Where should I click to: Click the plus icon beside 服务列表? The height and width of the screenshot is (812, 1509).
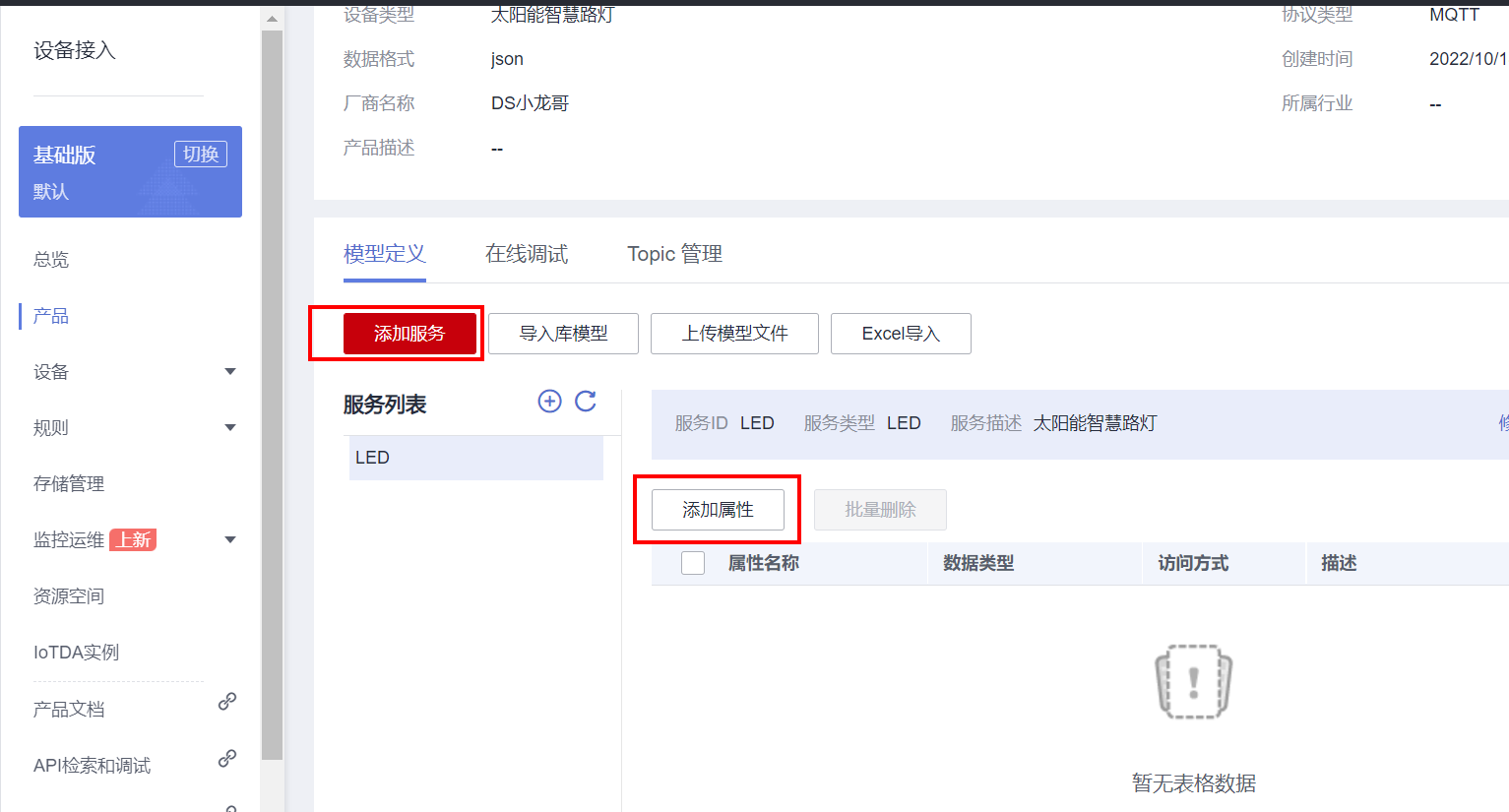coord(549,402)
